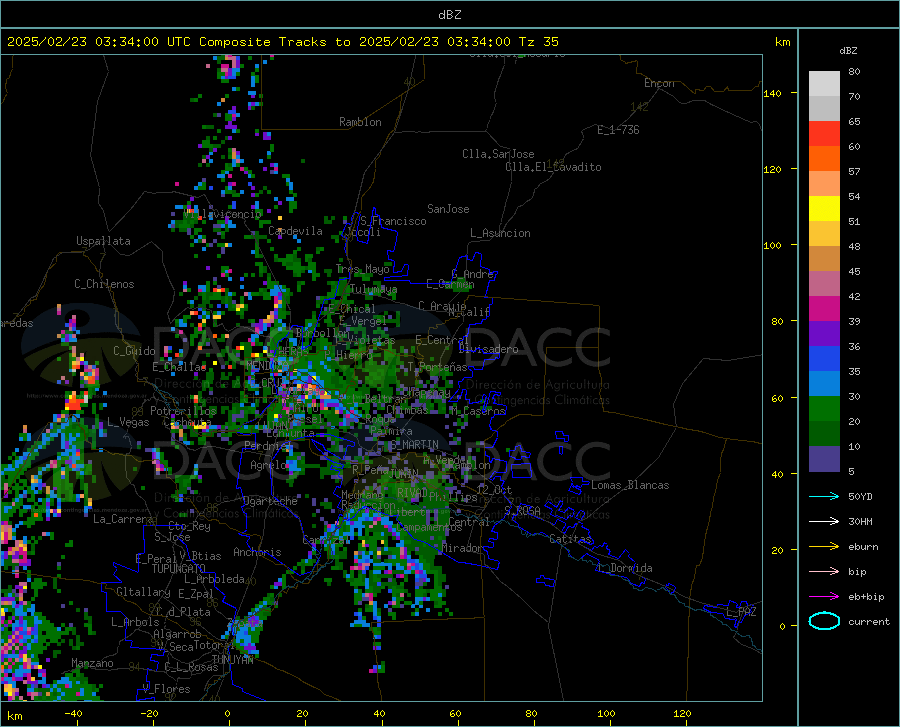Screen dimensions: 900x727
Task: Click the 'dBZ' title at top center
Action: pyautogui.click(x=449, y=15)
